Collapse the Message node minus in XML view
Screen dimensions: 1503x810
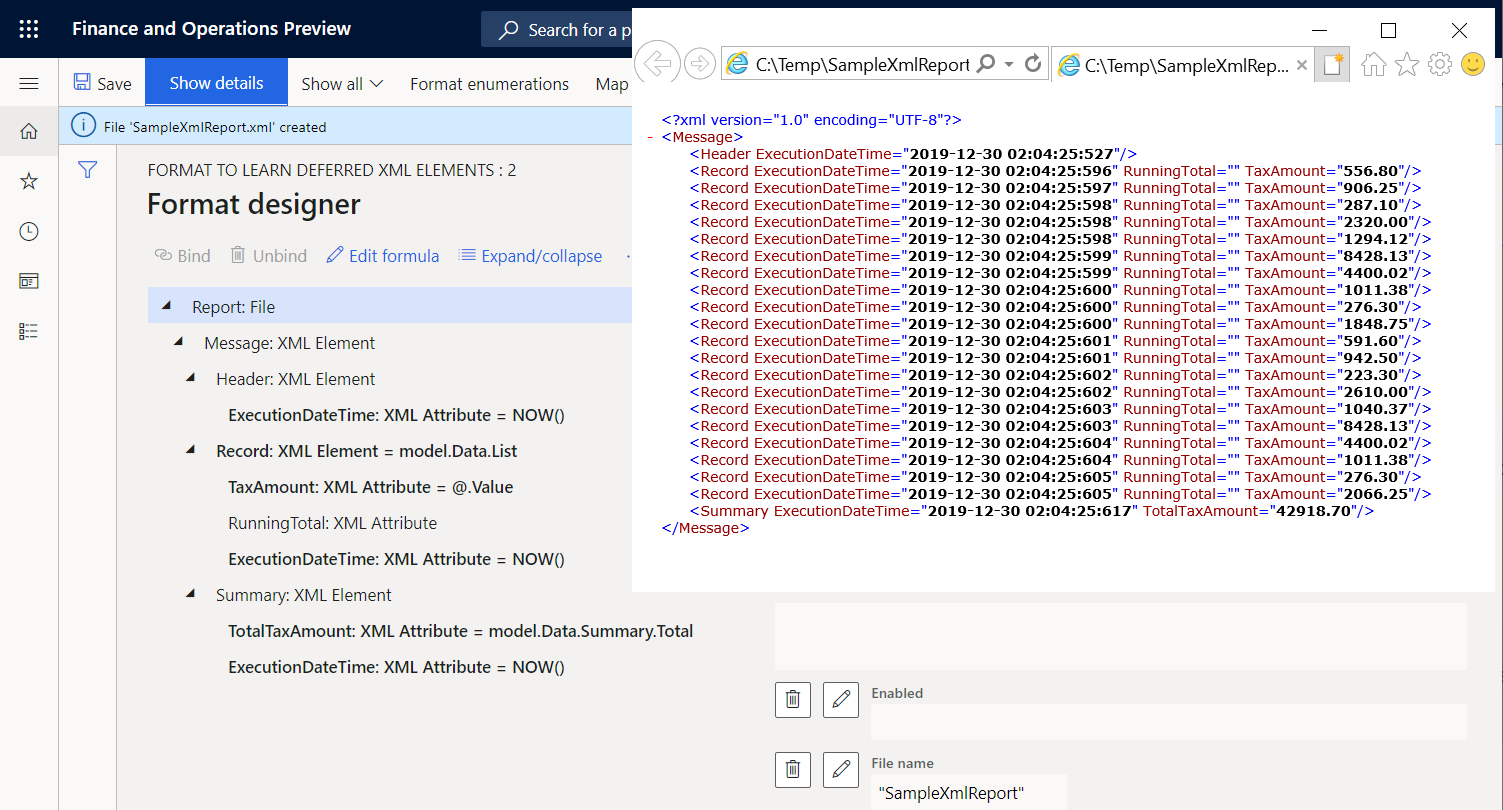[651, 137]
